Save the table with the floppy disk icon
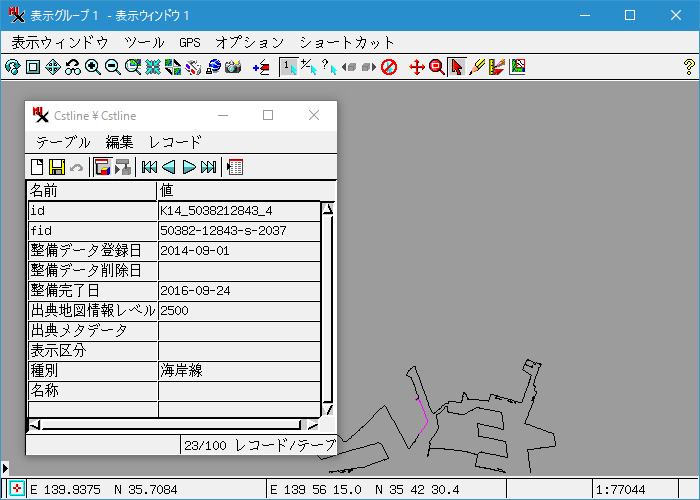The width and height of the screenshot is (700, 500). (x=57, y=167)
